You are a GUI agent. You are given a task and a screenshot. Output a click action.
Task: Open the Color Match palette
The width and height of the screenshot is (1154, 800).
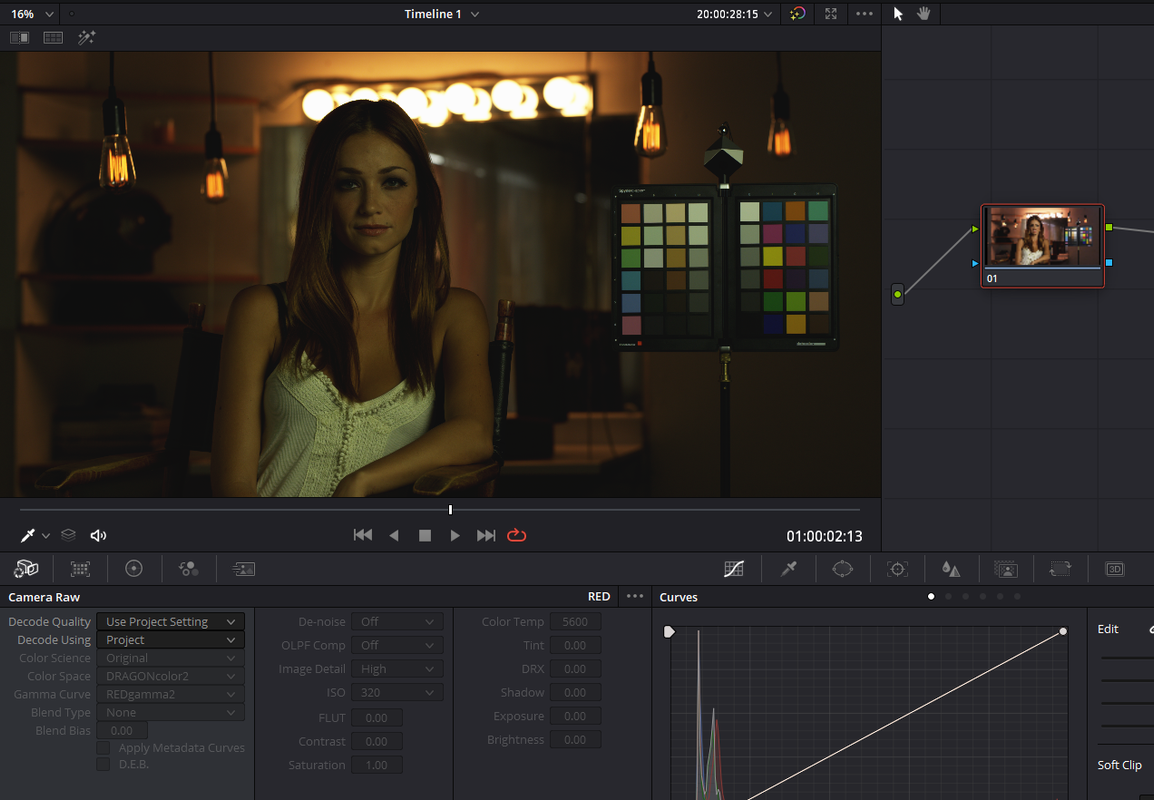(80, 568)
